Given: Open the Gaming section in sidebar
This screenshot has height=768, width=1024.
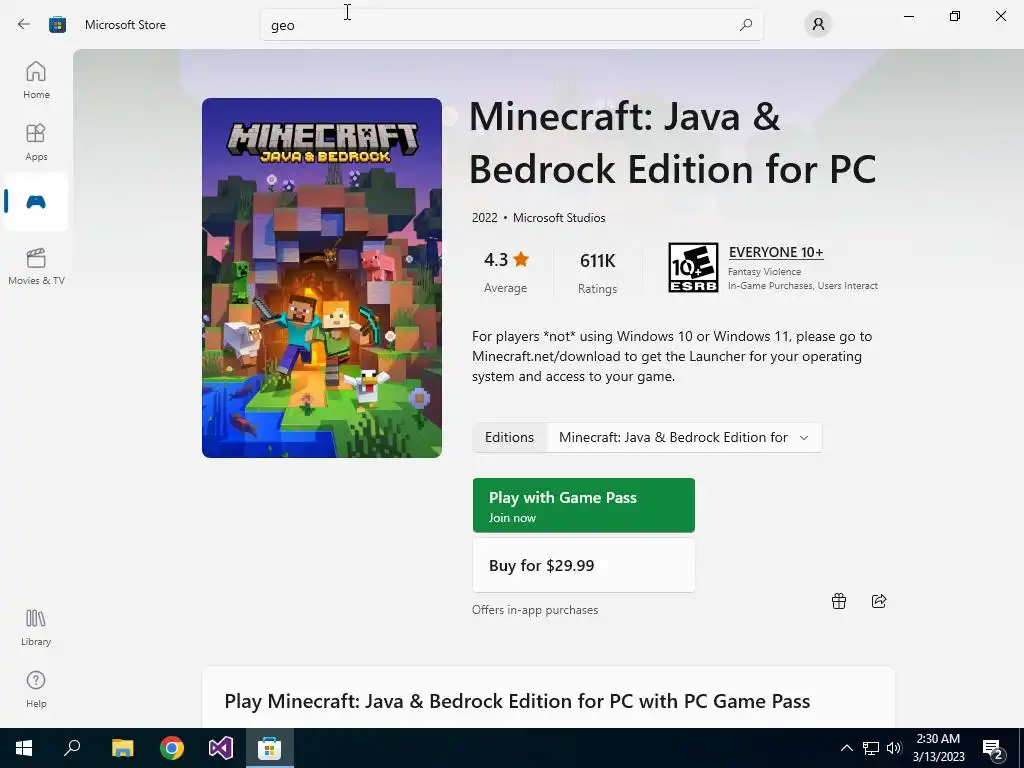Looking at the screenshot, I should pos(36,202).
